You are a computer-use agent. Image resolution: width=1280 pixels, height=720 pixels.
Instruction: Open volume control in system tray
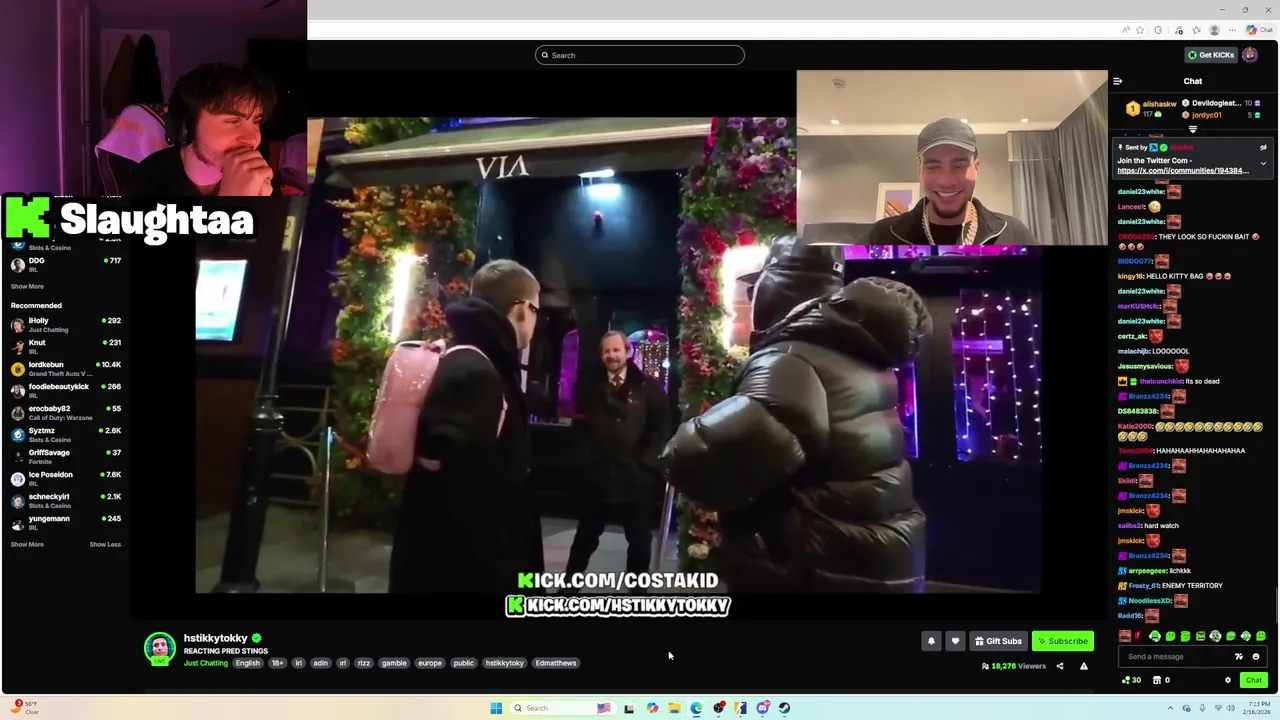tap(1231, 708)
